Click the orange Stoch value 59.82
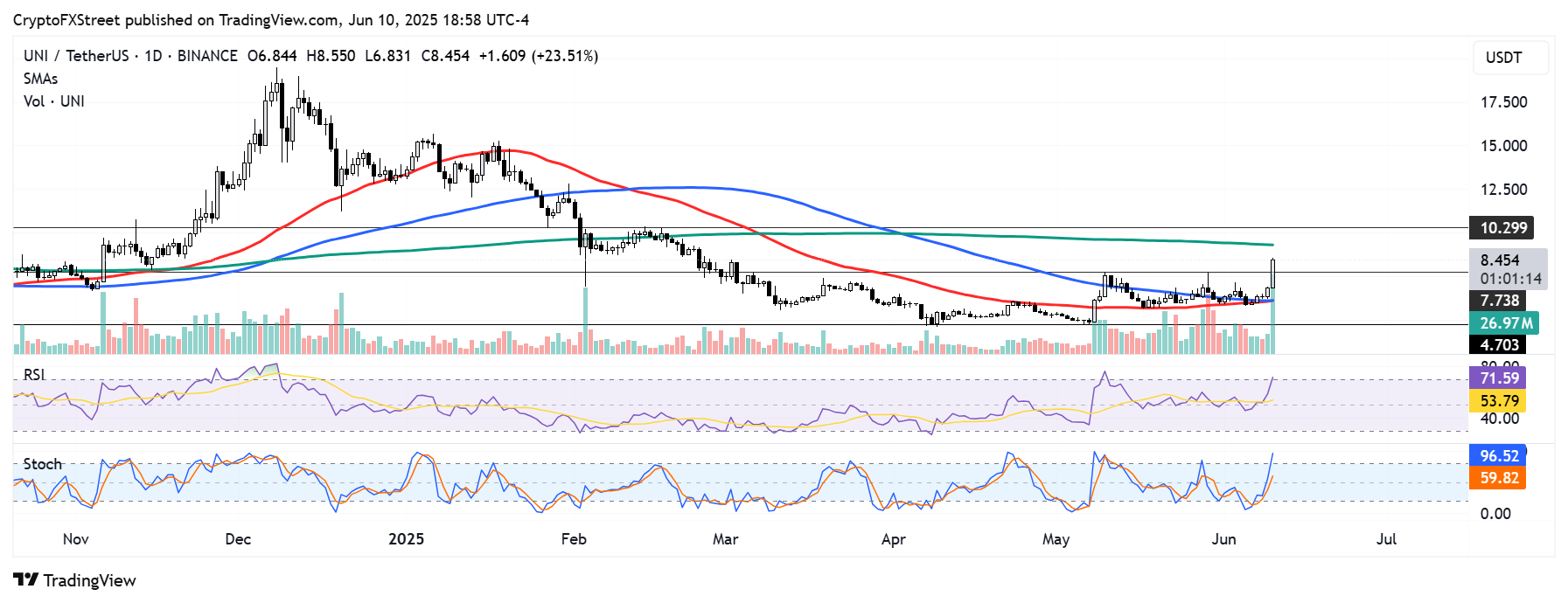 1499,478
